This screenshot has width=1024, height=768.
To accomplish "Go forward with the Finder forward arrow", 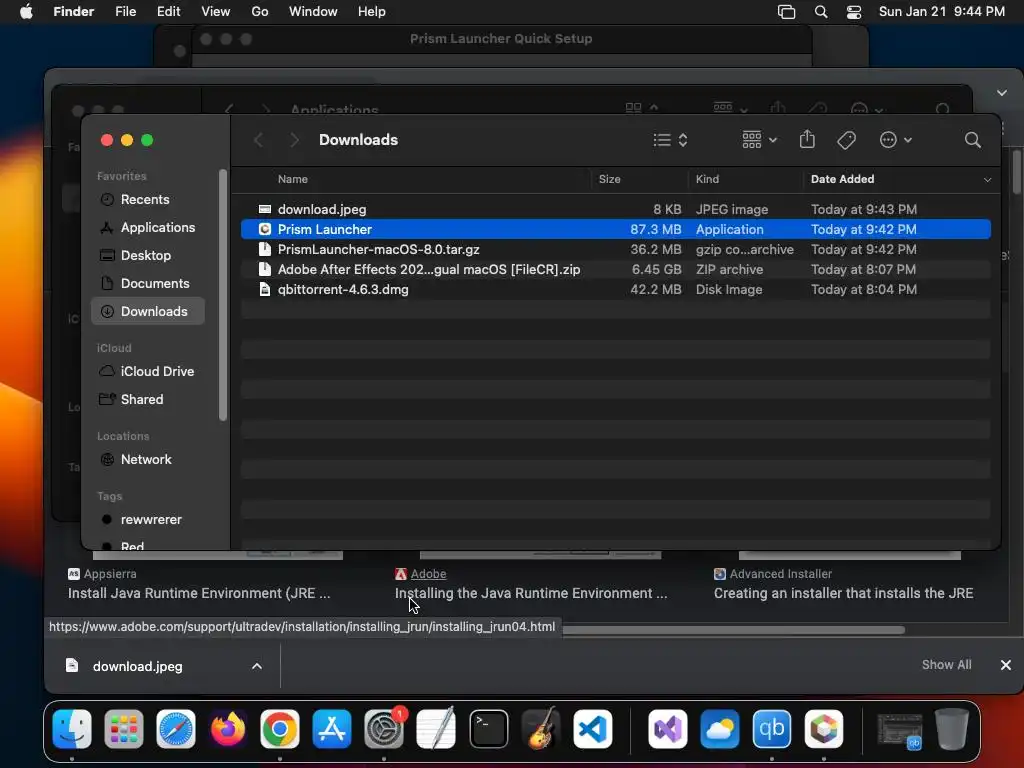I will [x=295, y=140].
